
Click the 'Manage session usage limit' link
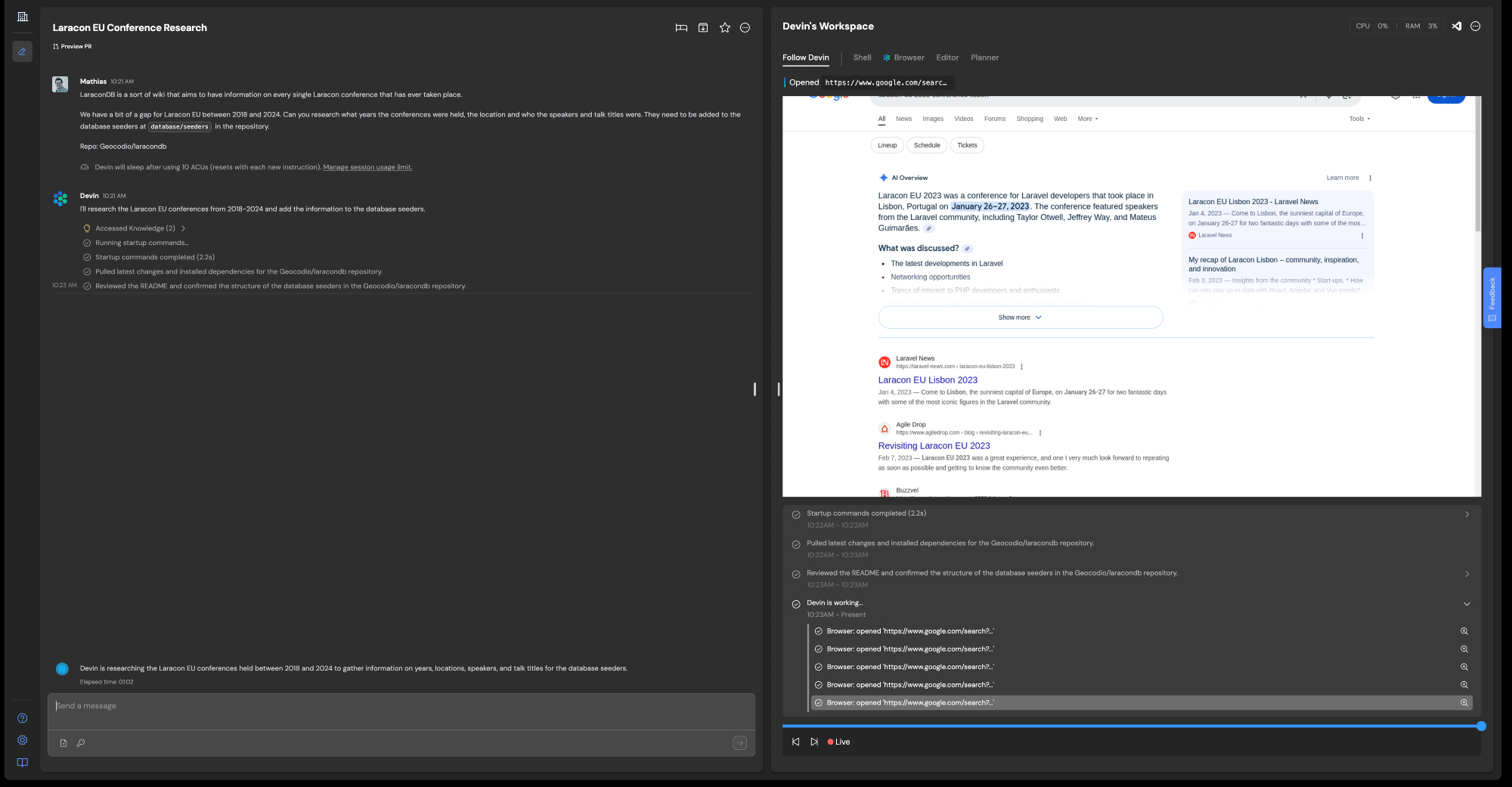(x=367, y=167)
